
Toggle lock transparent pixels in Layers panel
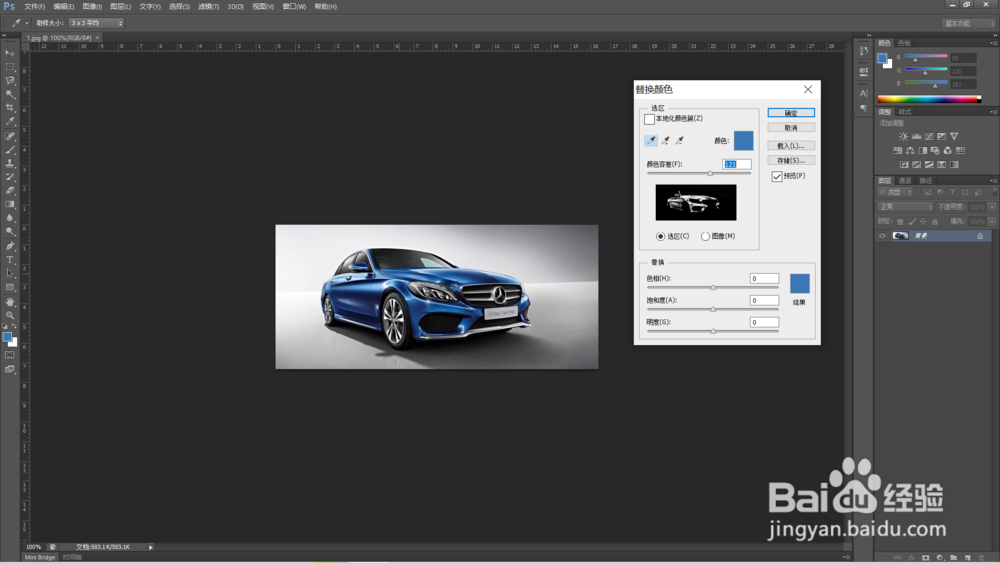900,221
